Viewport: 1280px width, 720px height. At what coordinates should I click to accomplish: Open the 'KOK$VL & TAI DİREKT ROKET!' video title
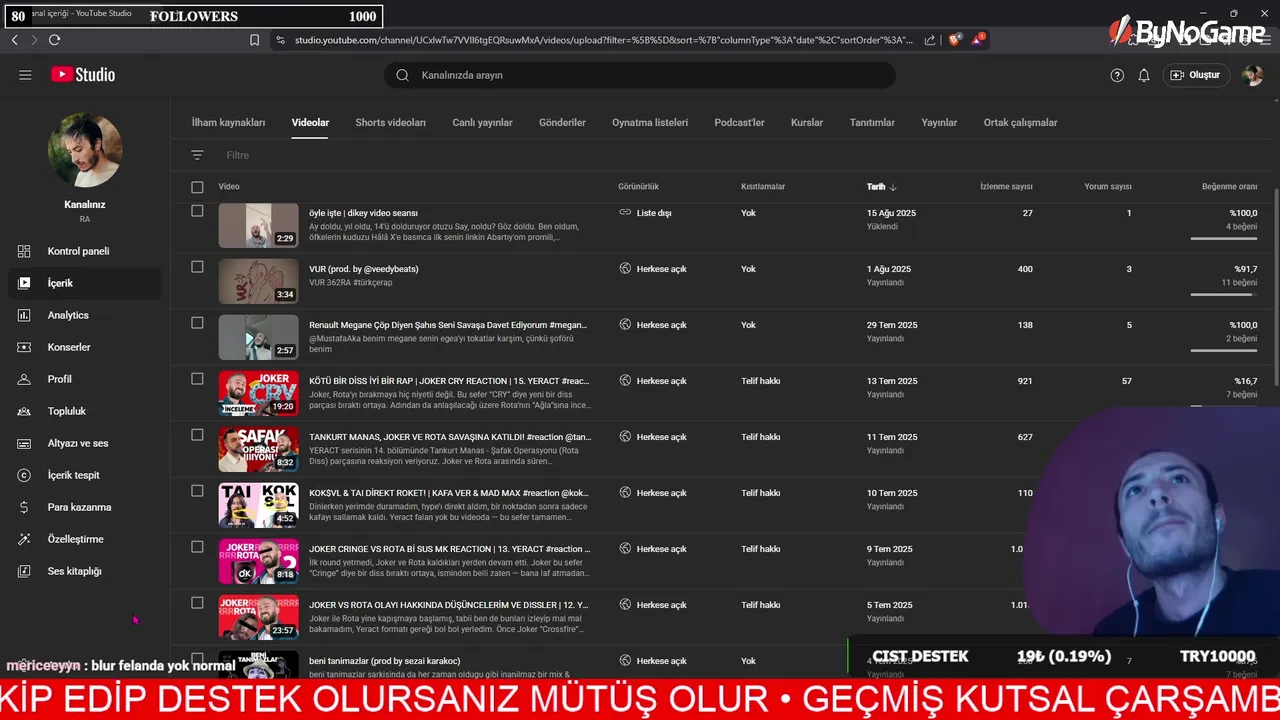tap(448, 493)
